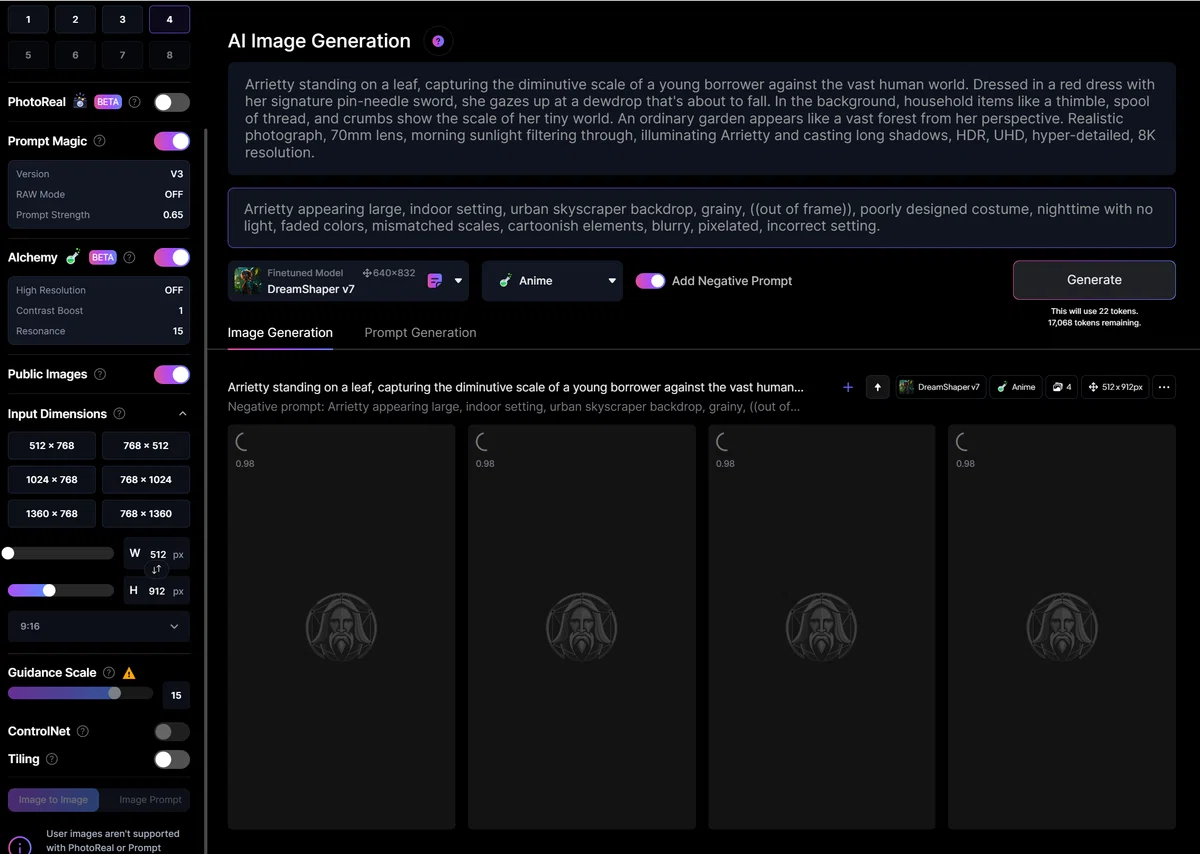The image size is (1200, 854).
Task: Open the three-dot more options menu
Action: pyautogui.click(x=1164, y=387)
